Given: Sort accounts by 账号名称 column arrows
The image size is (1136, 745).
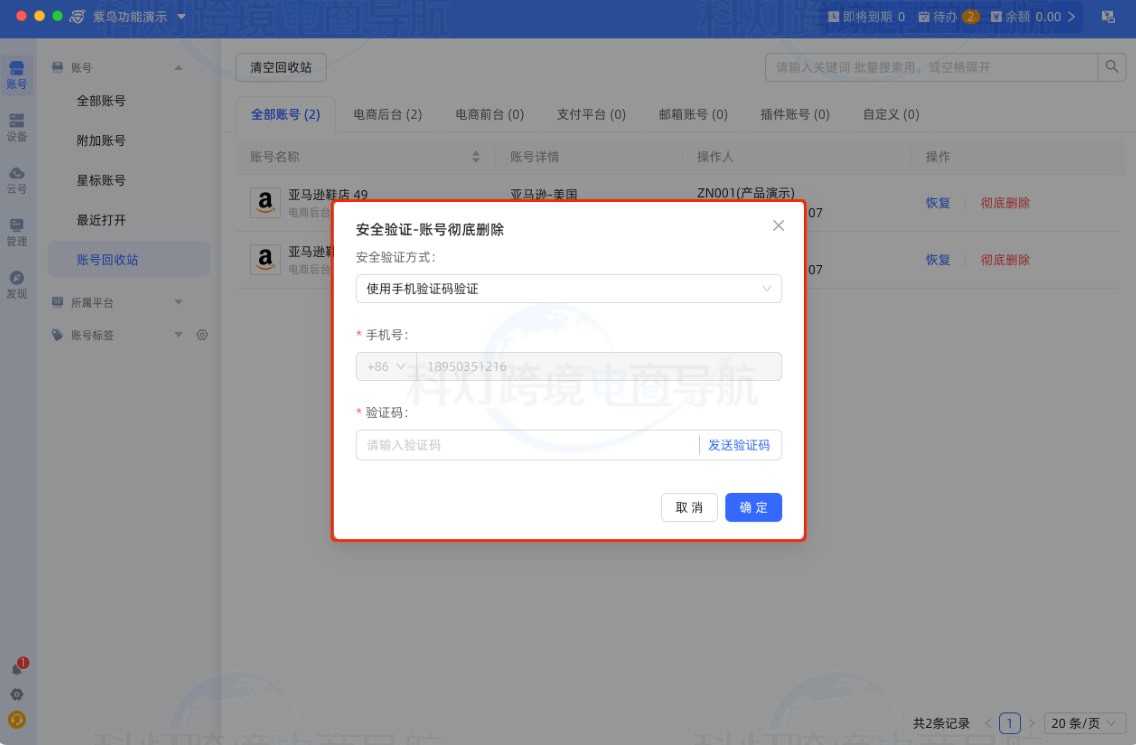Looking at the screenshot, I should (x=476, y=156).
